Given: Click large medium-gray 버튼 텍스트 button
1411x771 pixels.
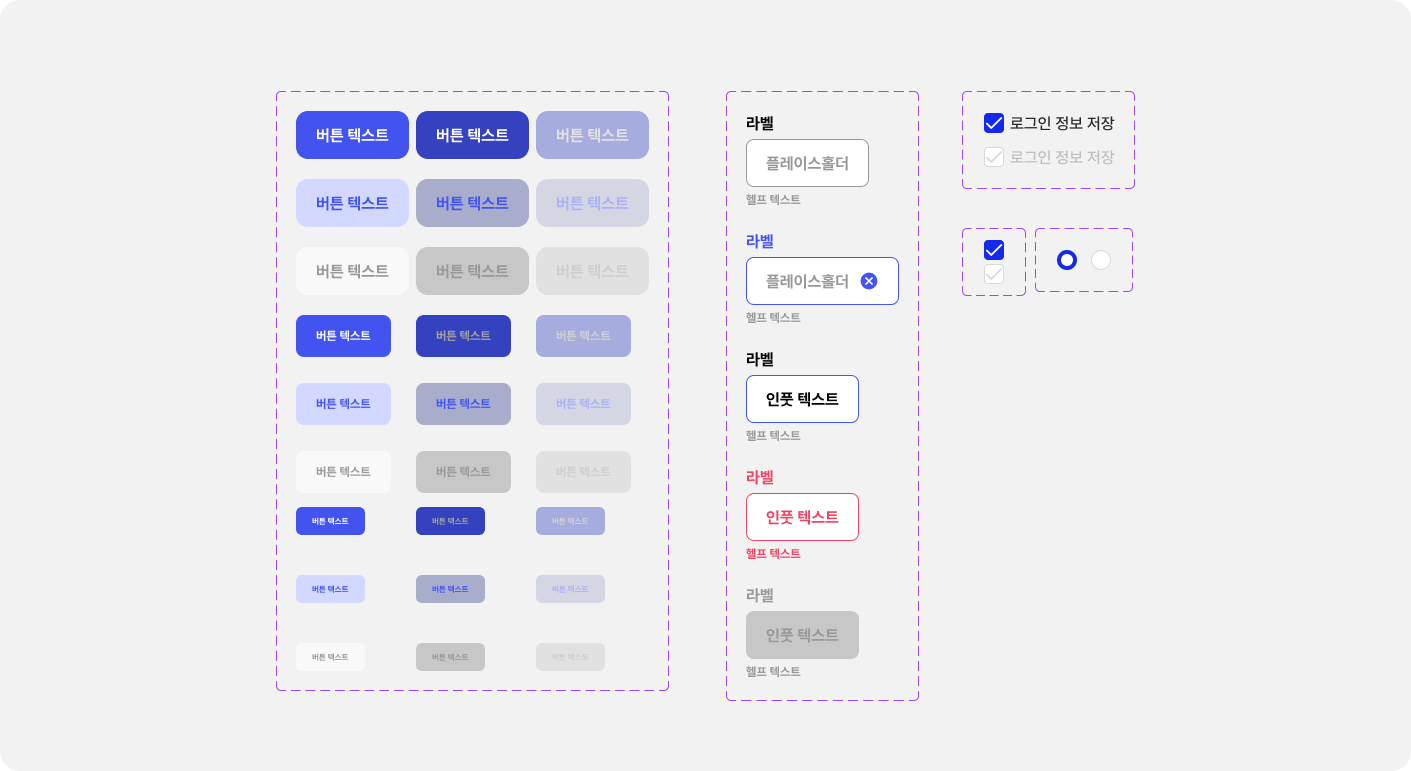Looking at the screenshot, I should pos(472,271).
